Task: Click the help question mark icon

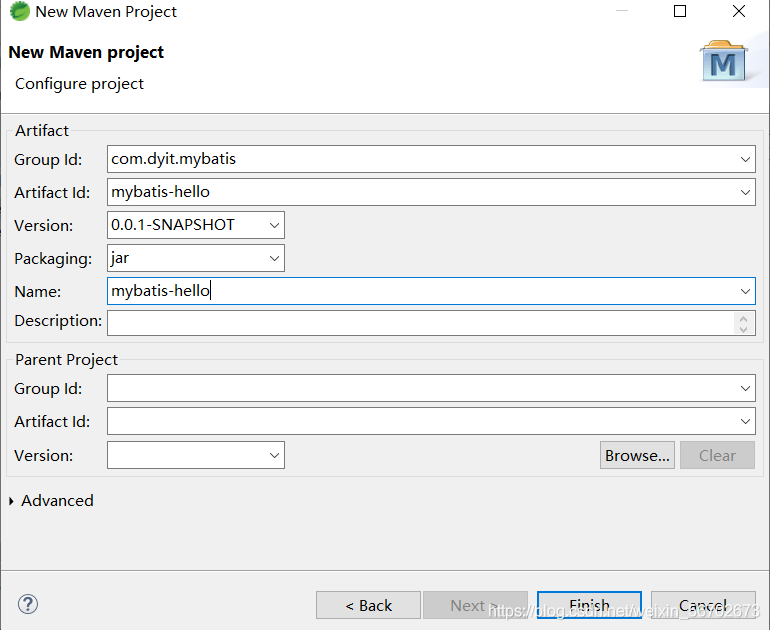Action: tap(28, 604)
